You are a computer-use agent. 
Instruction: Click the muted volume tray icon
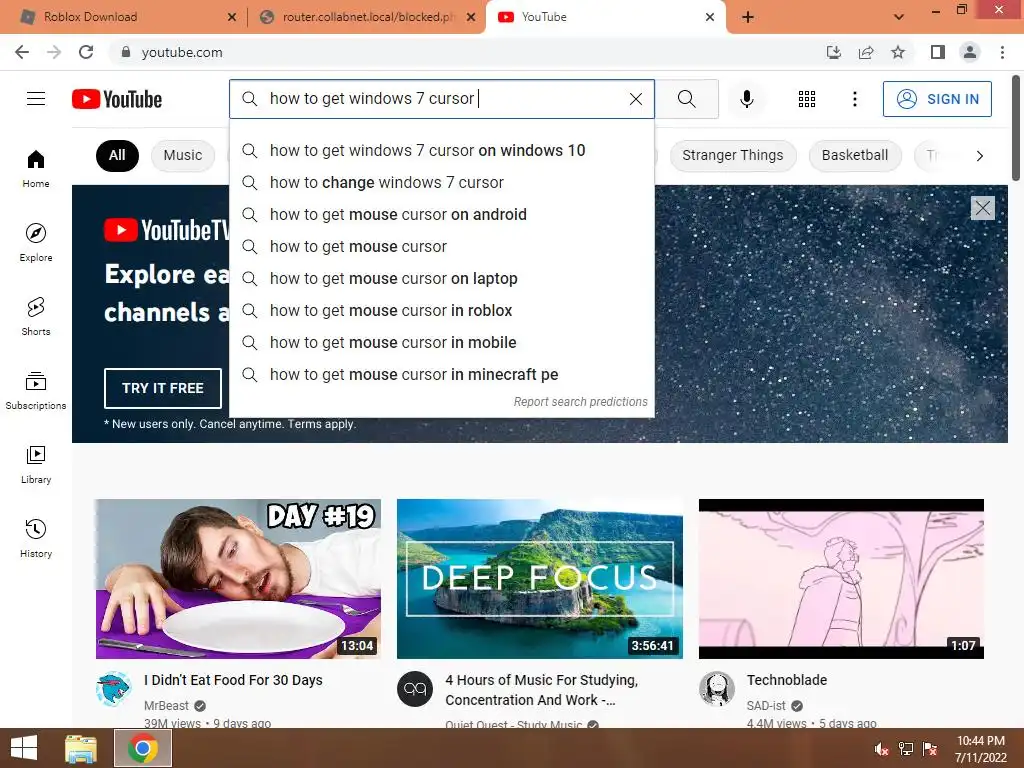point(882,748)
